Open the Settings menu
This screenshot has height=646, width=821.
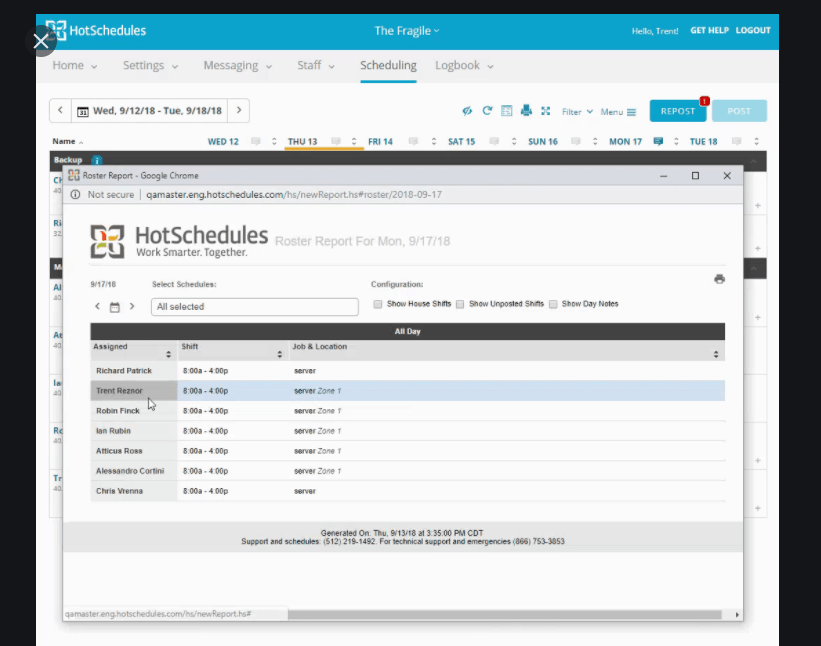(x=150, y=65)
